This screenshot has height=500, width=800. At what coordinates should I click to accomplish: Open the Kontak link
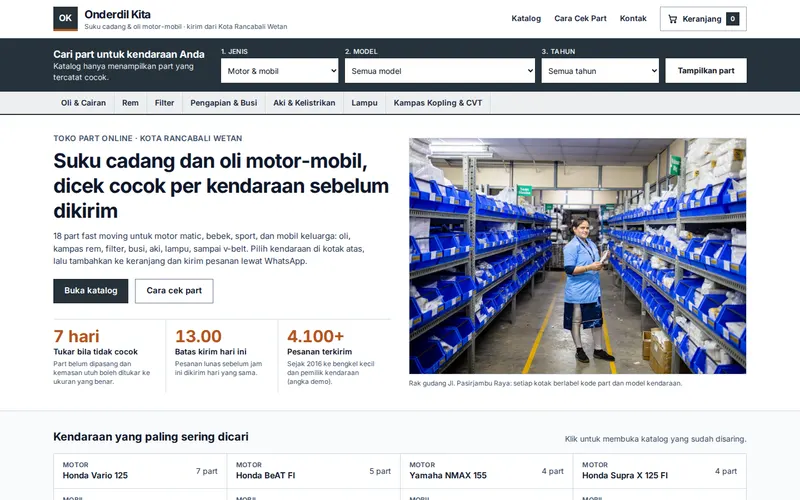coord(633,18)
